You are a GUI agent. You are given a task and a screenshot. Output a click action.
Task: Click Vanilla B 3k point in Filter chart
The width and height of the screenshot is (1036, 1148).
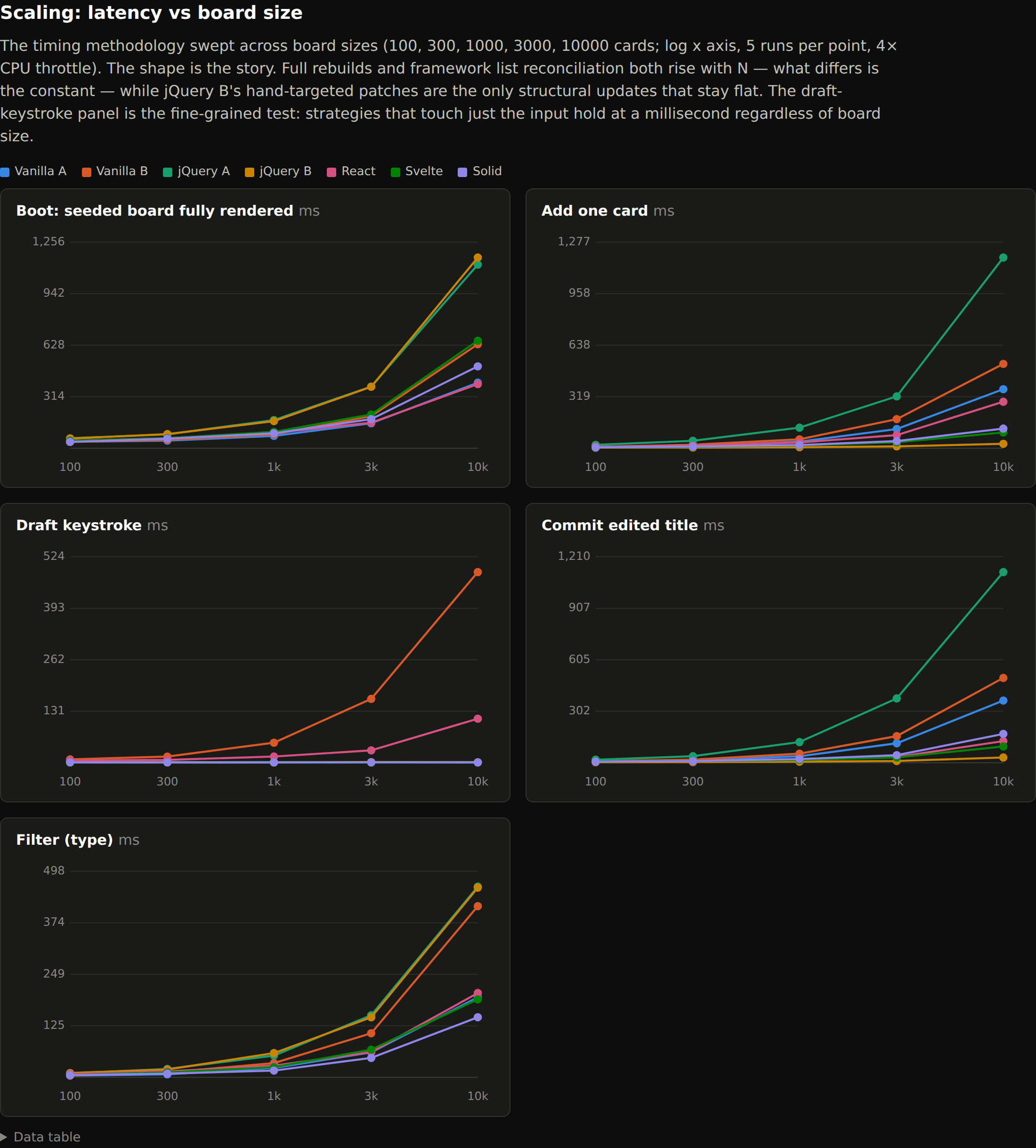click(371, 1033)
